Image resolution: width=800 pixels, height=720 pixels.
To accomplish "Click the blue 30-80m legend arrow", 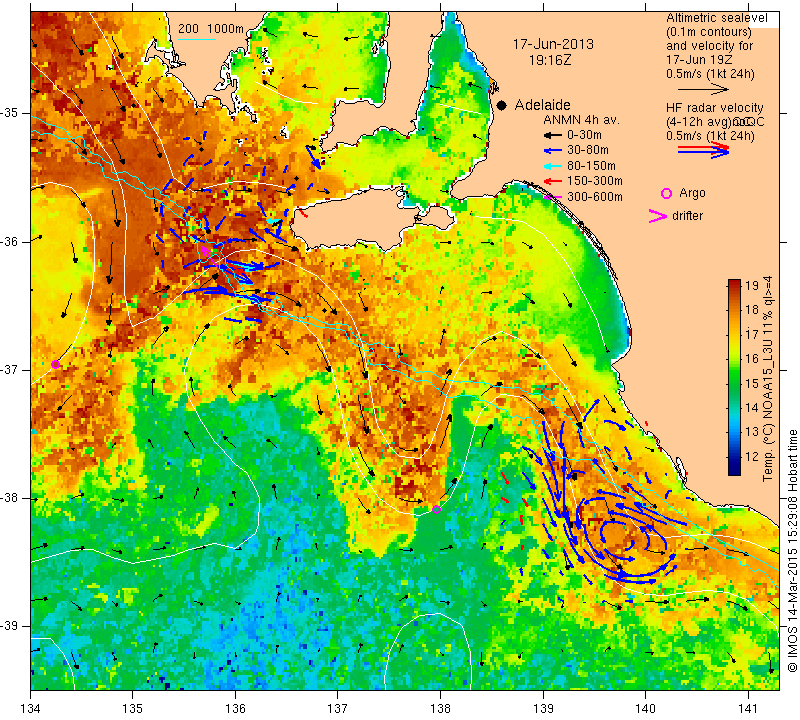I will coord(552,151).
